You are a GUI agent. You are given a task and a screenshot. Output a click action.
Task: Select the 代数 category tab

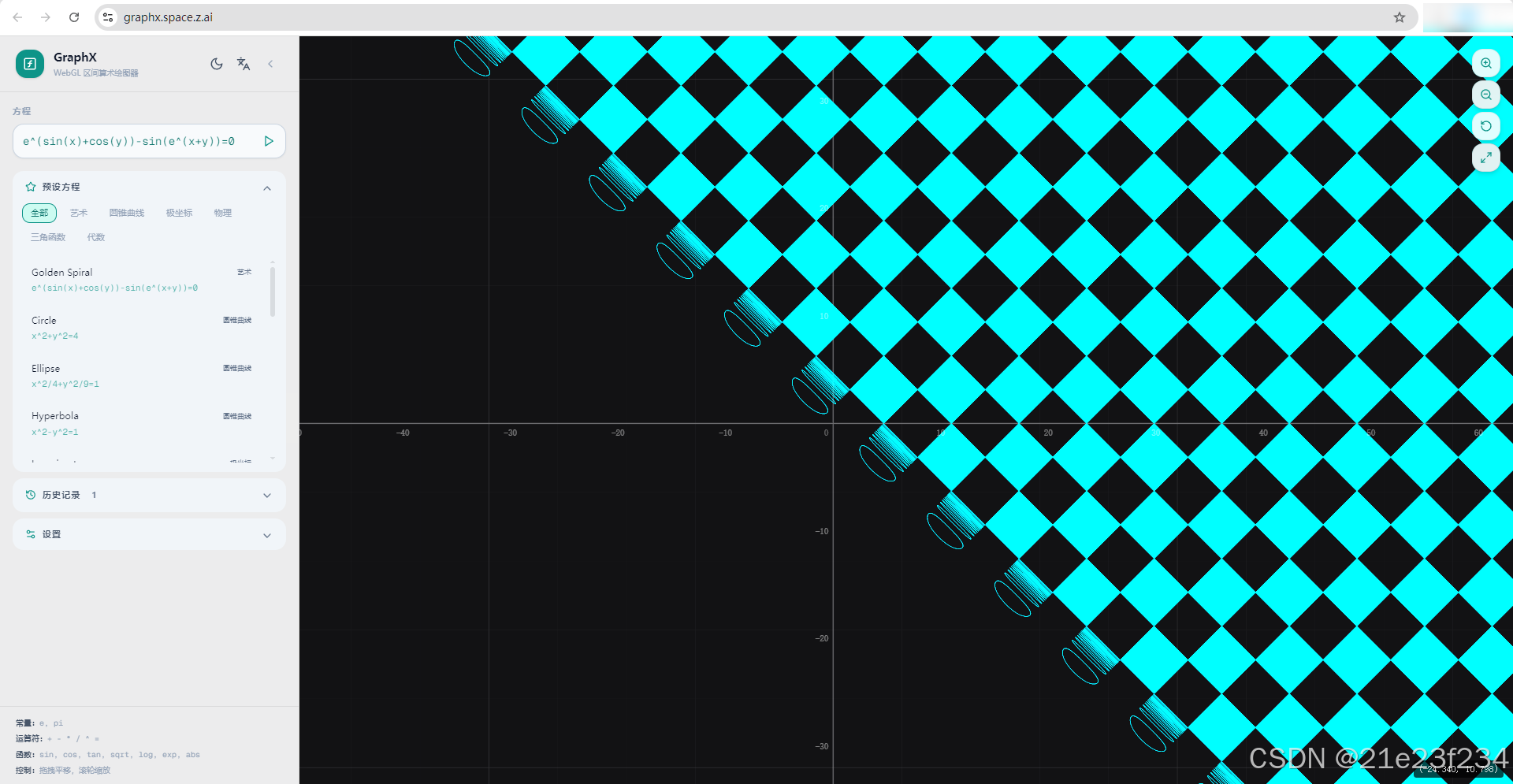[96, 237]
